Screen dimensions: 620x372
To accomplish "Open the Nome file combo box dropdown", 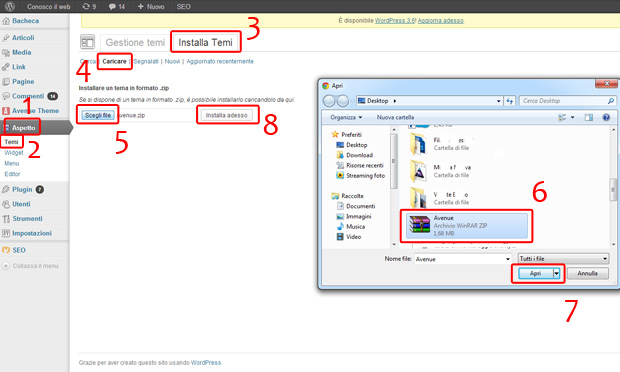I will pos(508,259).
